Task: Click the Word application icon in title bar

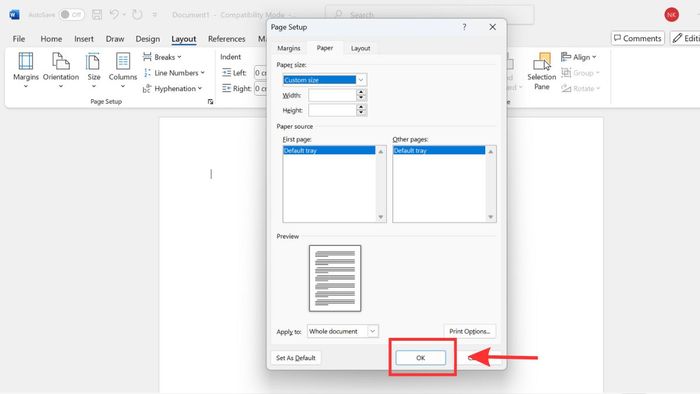Action: [14, 15]
